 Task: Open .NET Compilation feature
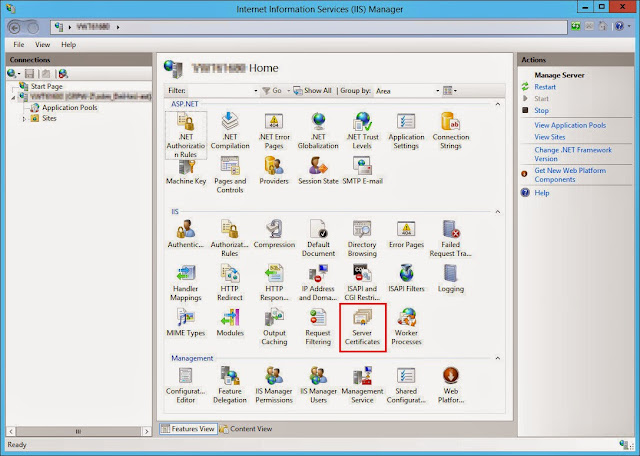pos(230,131)
